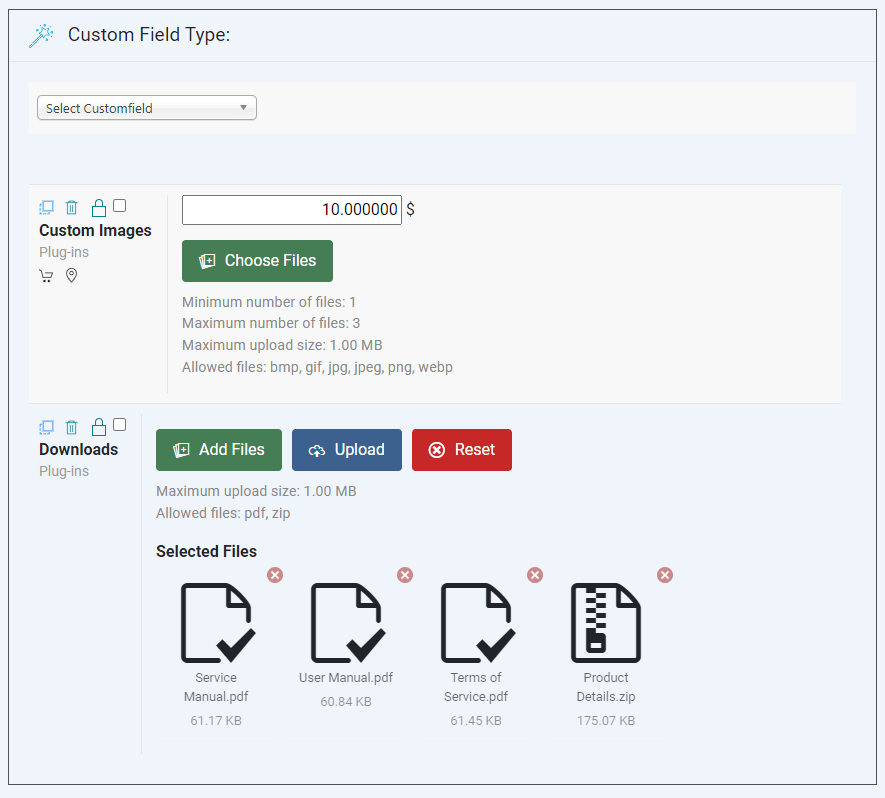Select the User Manual.pdf file icon

pyautogui.click(x=347, y=622)
